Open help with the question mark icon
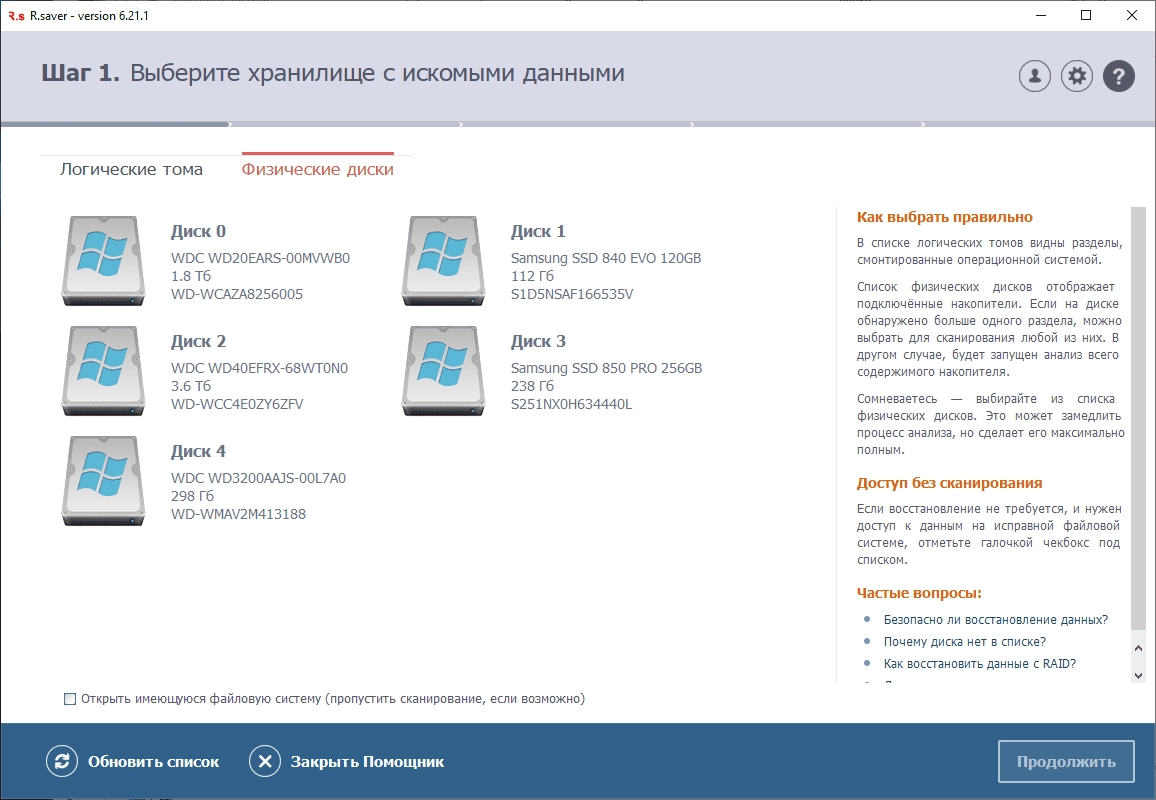Screen dimensions: 1156x800 pyautogui.click(x=1118, y=75)
